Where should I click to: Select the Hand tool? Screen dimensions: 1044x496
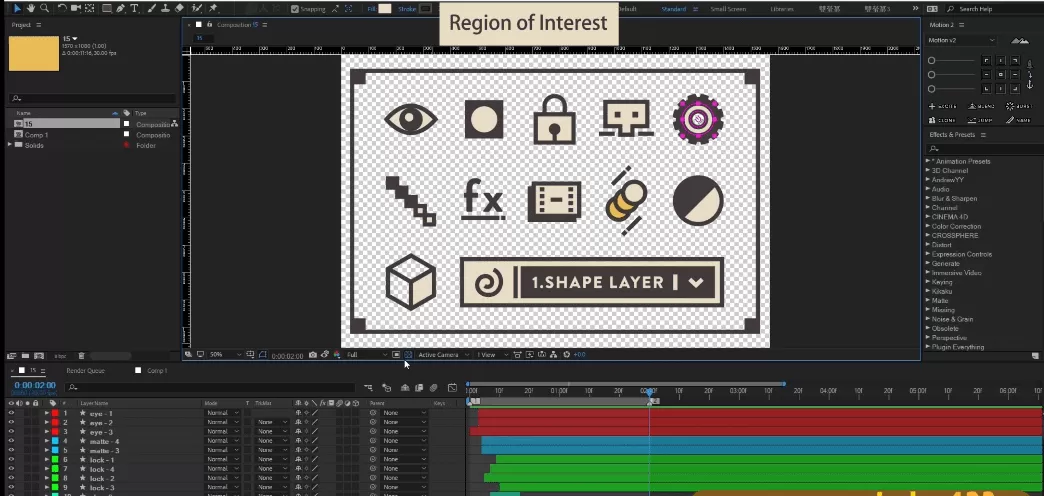coord(31,8)
